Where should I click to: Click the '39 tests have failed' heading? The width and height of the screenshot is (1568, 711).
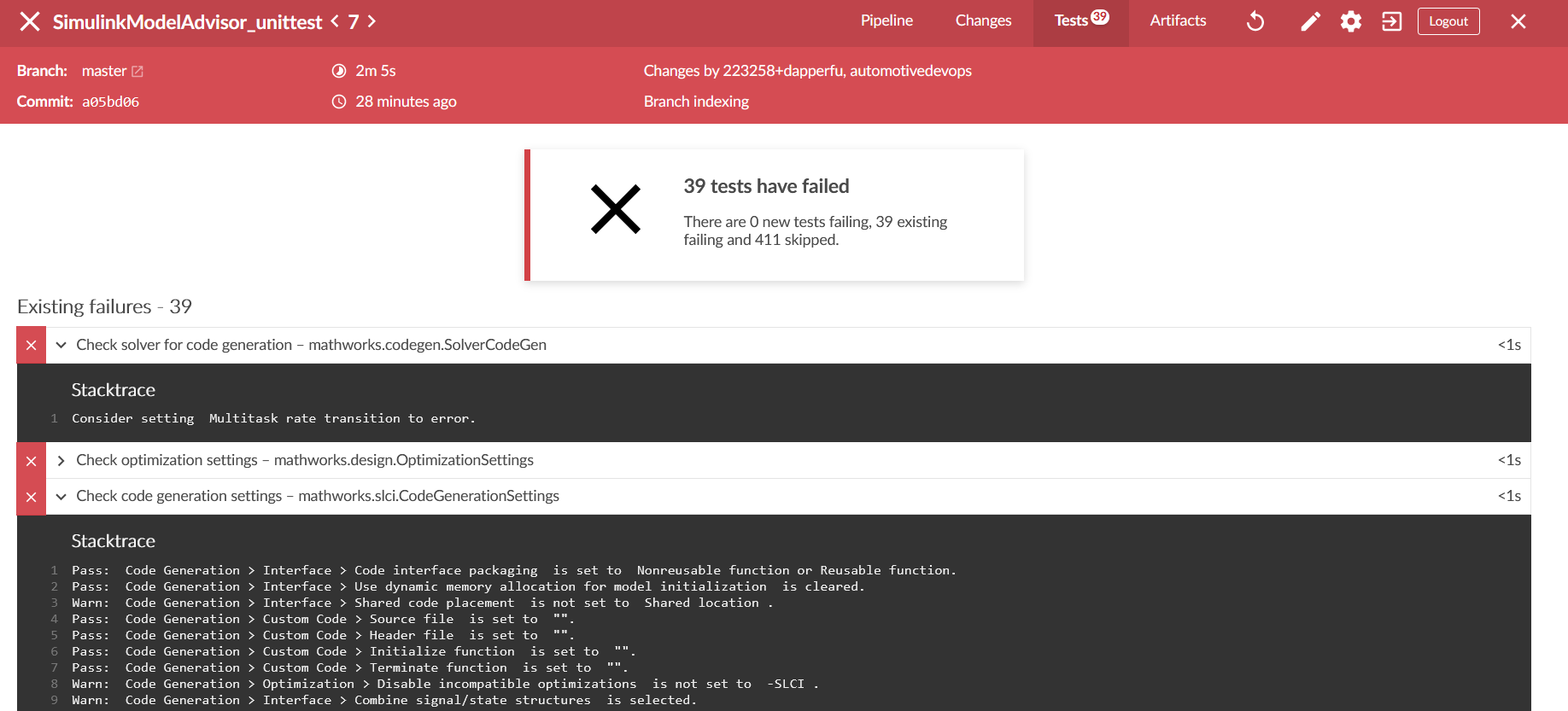(x=766, y=186)
